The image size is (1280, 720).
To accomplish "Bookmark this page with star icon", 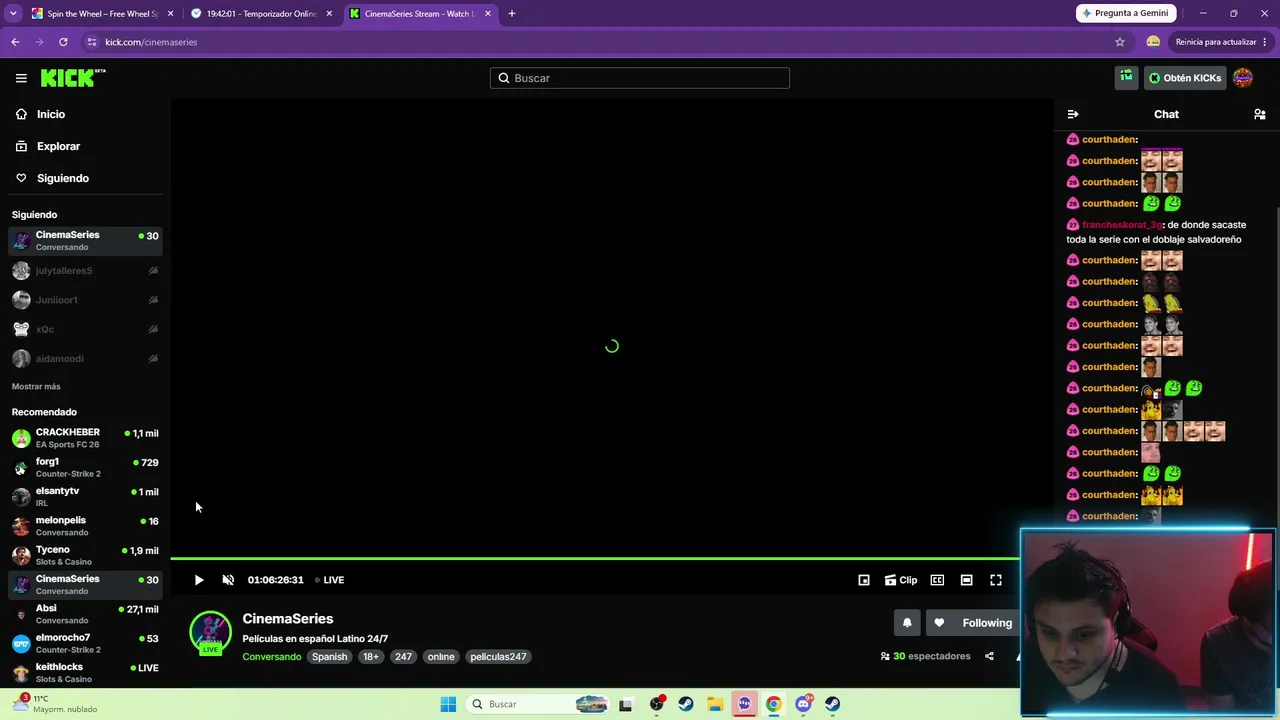I will point(1120,42).
